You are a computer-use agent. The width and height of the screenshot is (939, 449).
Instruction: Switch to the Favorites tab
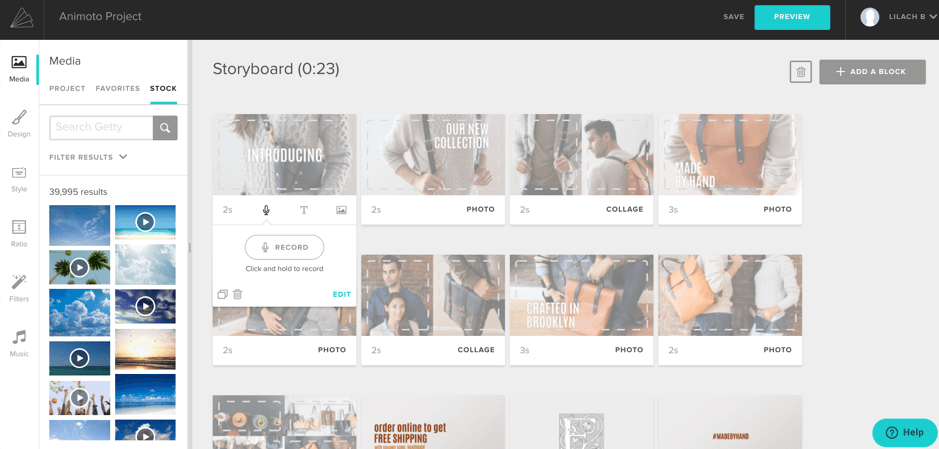[118, 89]
